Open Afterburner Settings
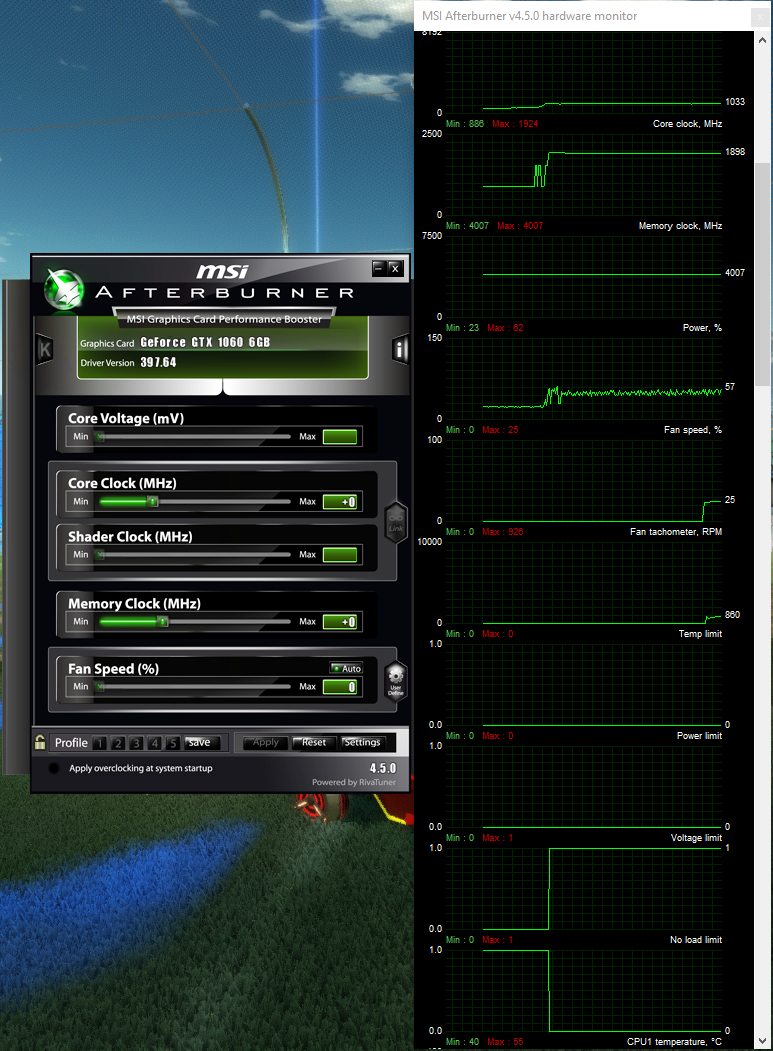773x1051 pixels. coord(362,743)
